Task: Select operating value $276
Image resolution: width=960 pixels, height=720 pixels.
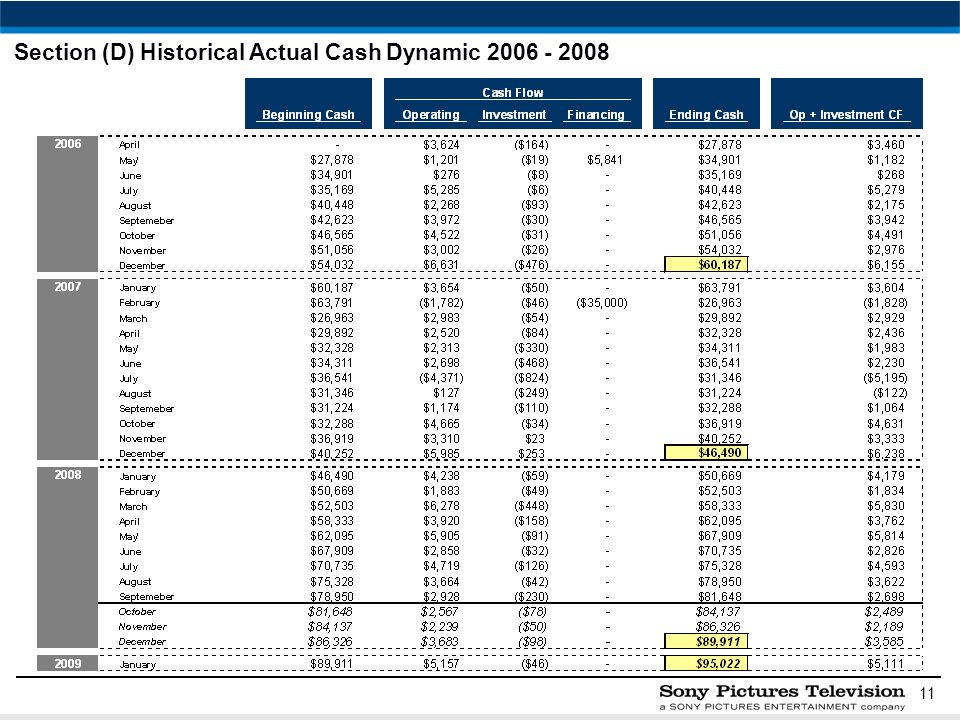Action: (445, 174)
